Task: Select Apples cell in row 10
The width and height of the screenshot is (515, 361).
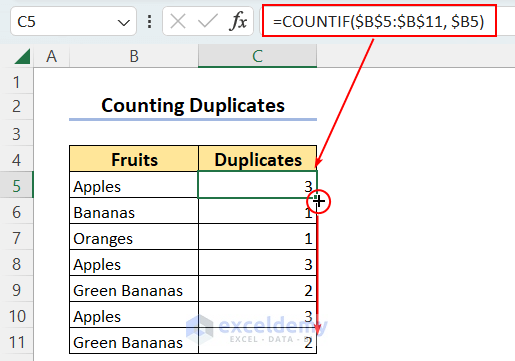Action: point(134,316)
